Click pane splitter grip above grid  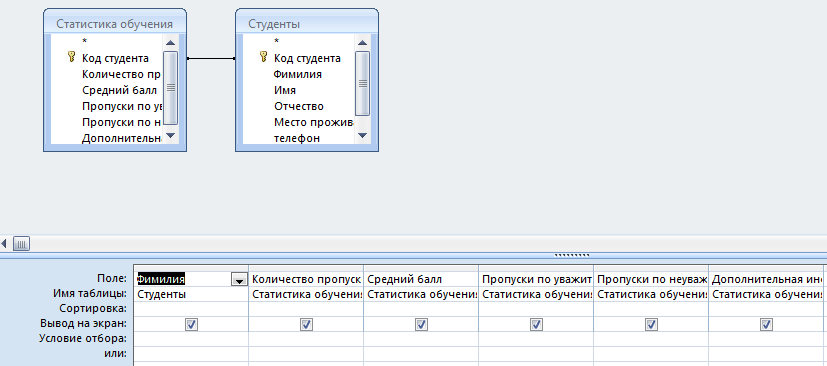click(572, 255)
